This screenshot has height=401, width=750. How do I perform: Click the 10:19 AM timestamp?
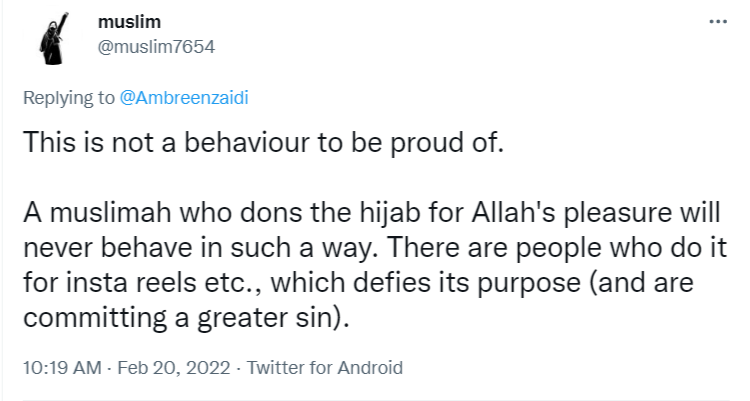point(62,367)
